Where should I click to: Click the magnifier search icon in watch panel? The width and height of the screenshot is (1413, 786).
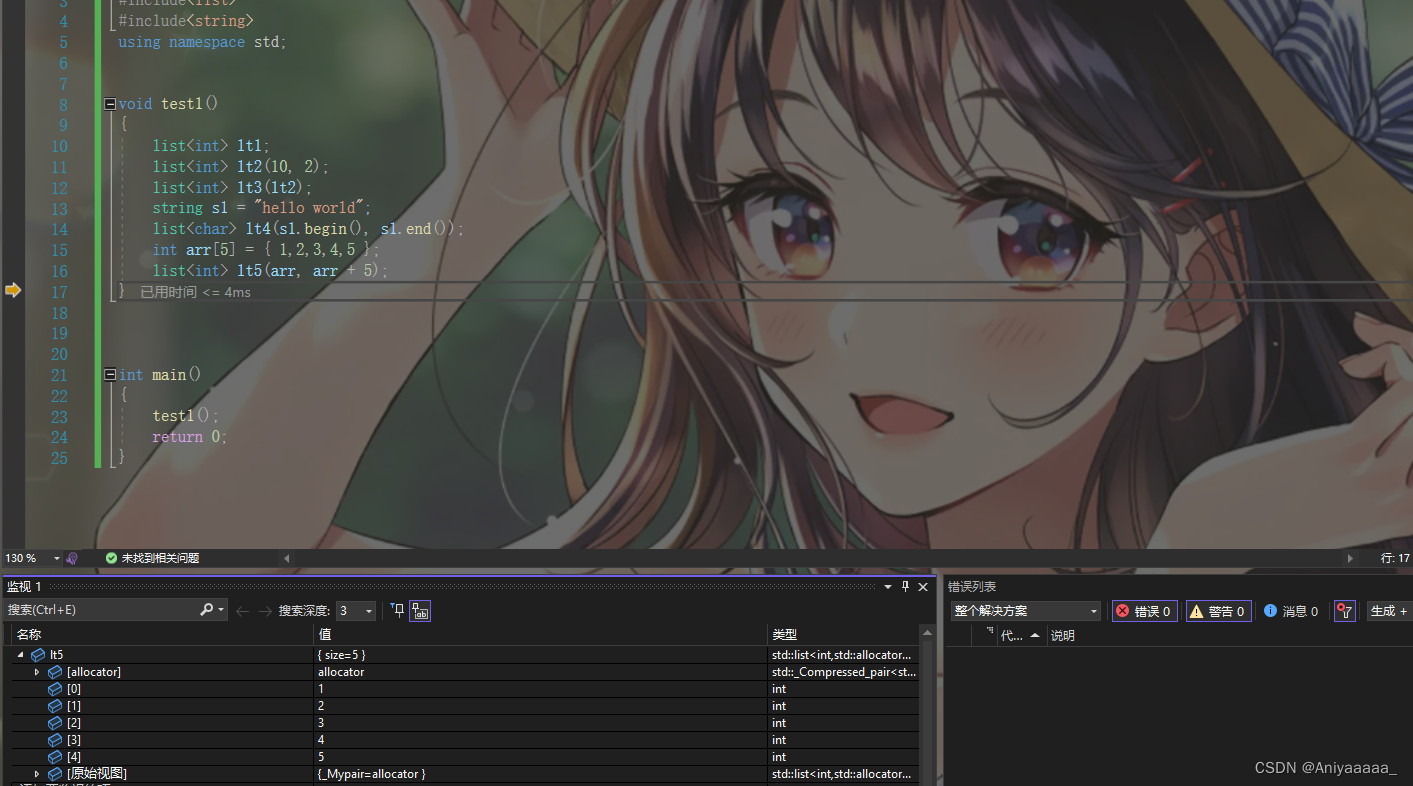207,610
